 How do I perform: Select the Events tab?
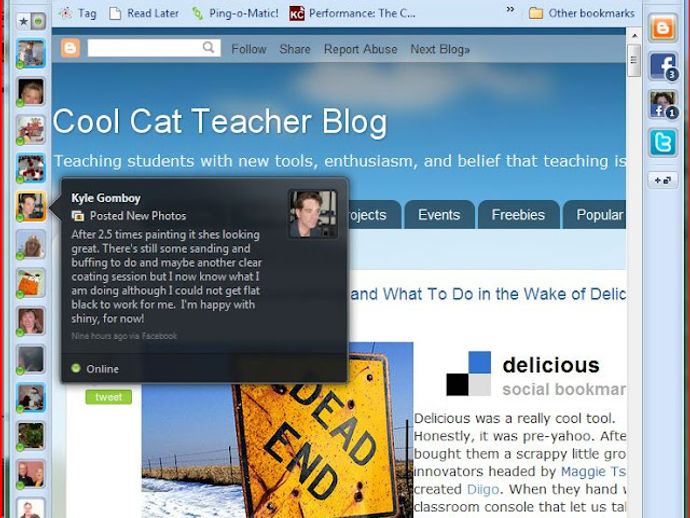point(439,215)
